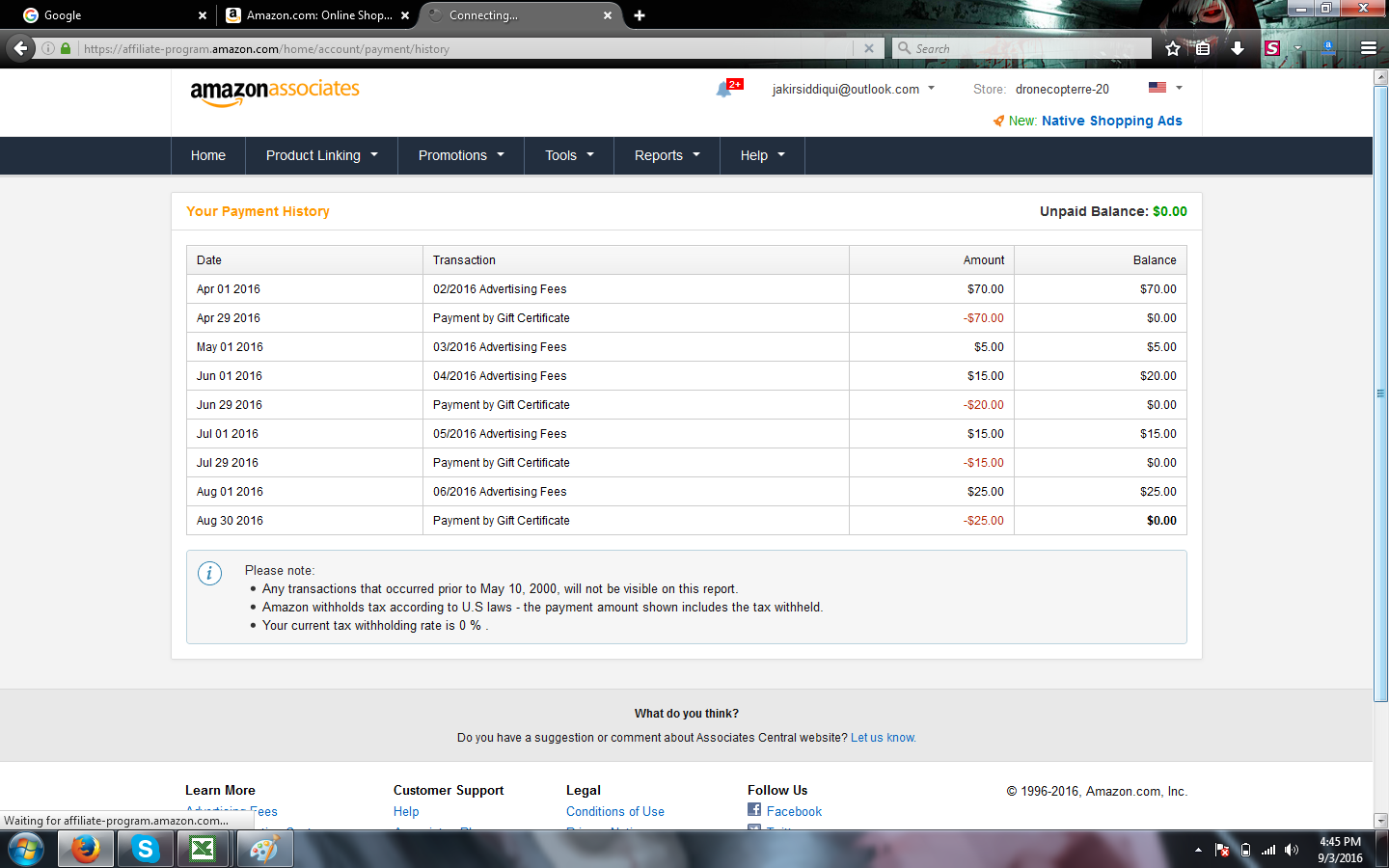1389x868 pixels.
Task: Go back using the browser back arrow
Action: (x=21, y=48)
